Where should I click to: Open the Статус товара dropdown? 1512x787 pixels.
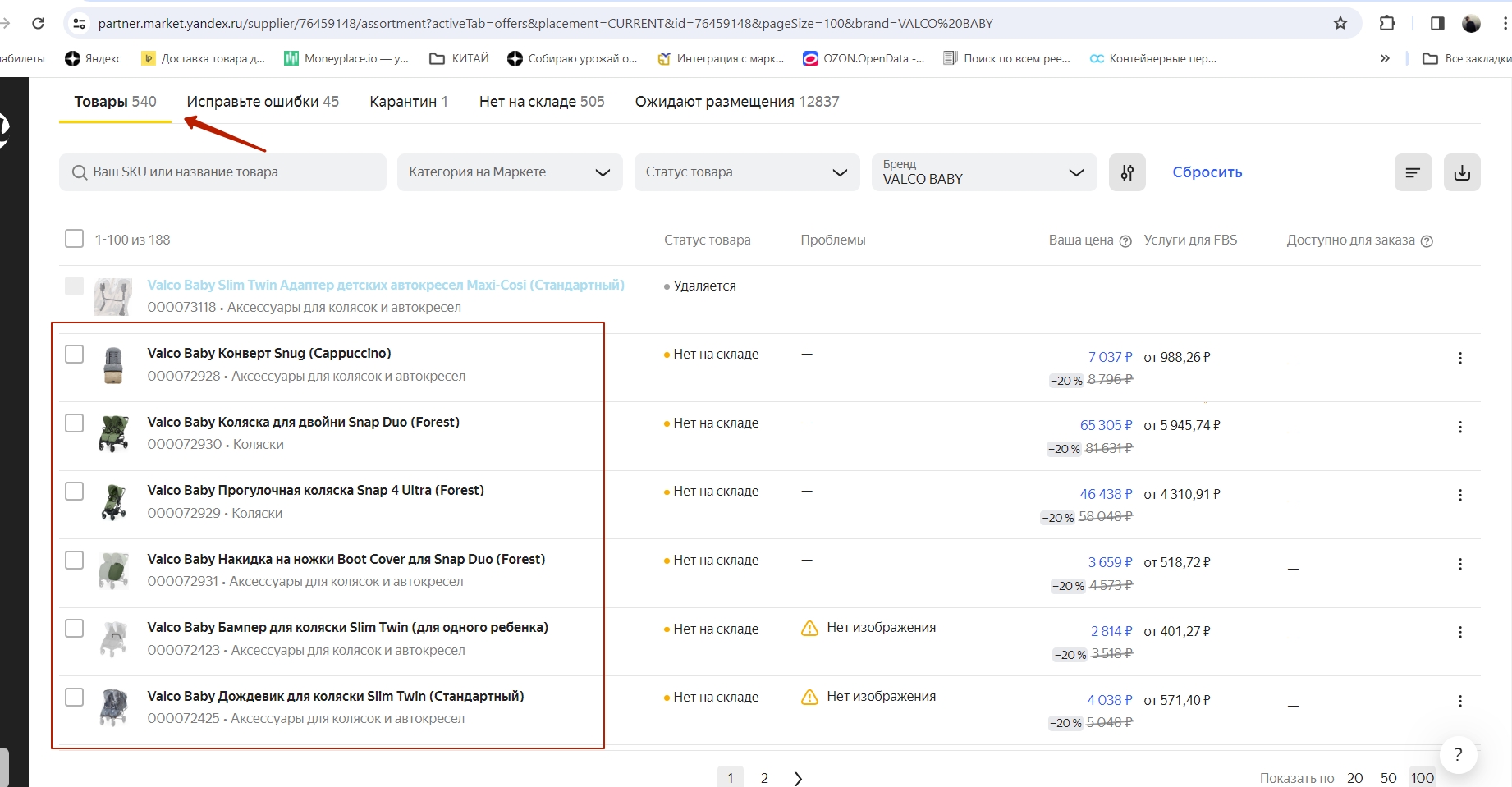pyautogui.click(x=746, y=172)
